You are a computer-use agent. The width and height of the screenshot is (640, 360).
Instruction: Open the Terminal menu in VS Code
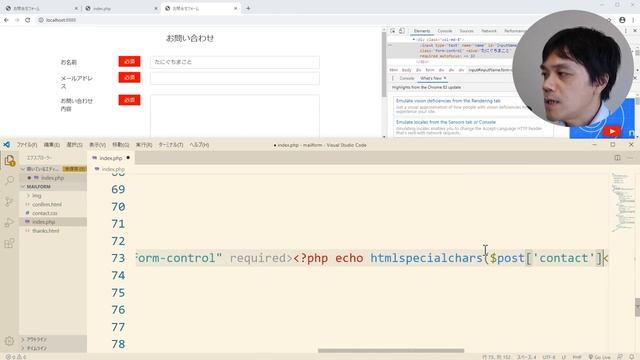click(171, 144)
